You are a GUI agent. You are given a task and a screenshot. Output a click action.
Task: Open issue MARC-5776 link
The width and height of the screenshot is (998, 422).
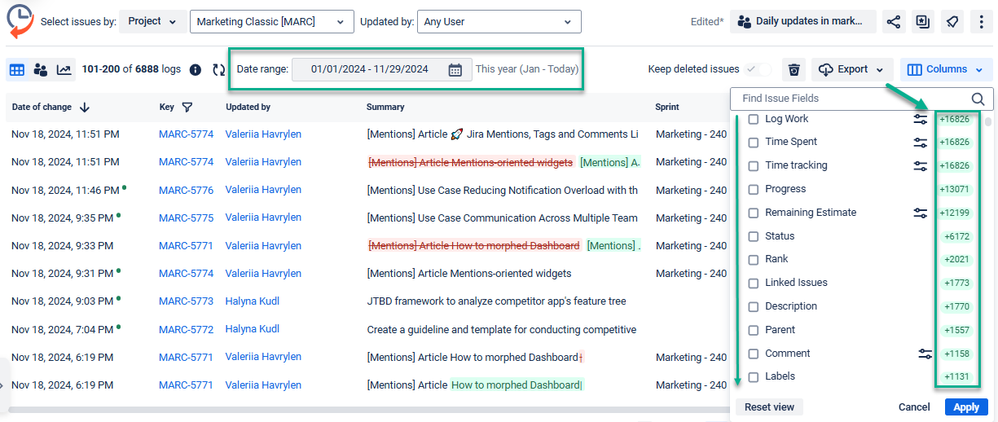click(x=186, y=190)
